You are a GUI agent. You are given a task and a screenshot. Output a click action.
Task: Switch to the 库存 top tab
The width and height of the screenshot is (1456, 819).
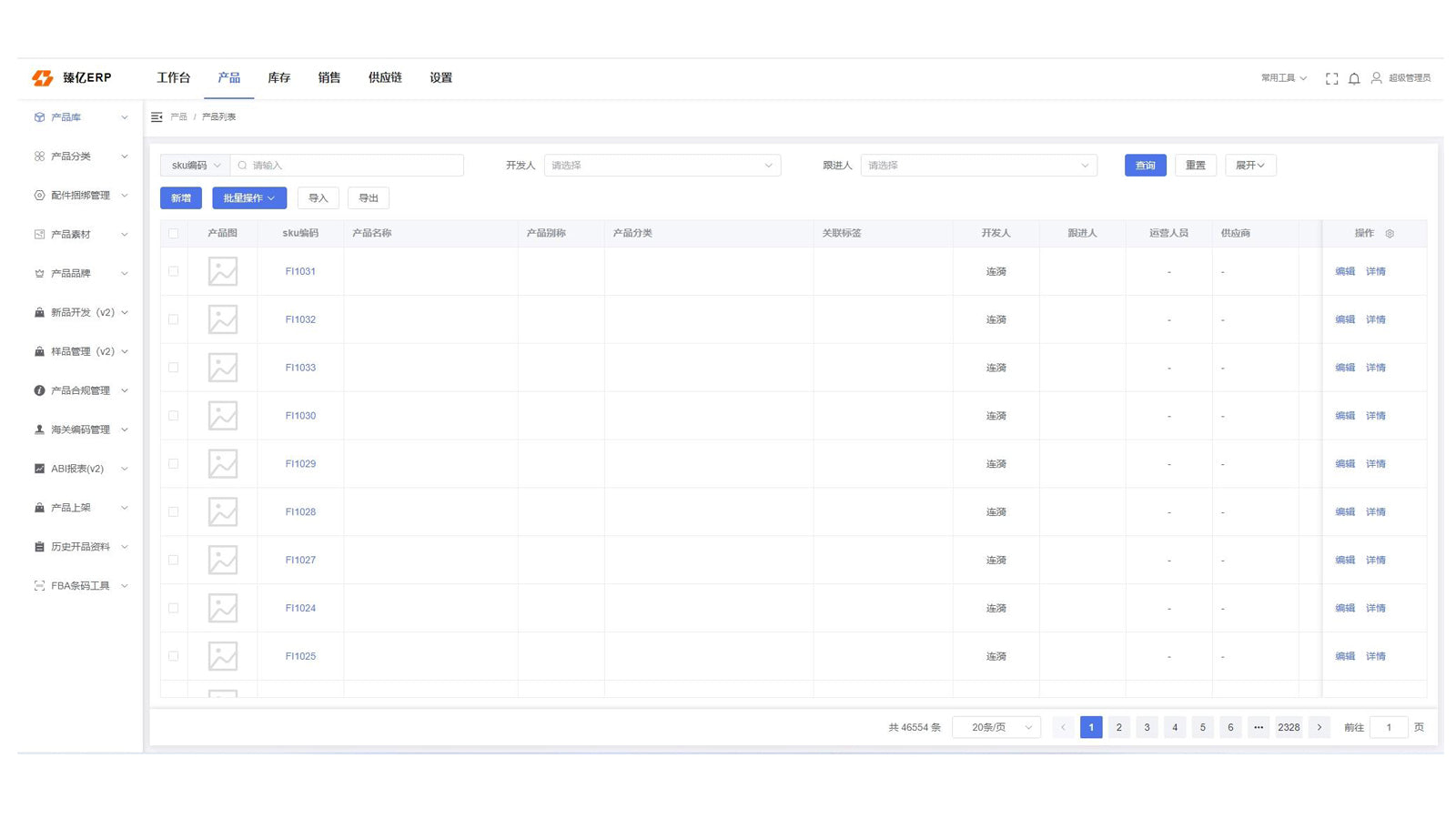tap(279, 78)
